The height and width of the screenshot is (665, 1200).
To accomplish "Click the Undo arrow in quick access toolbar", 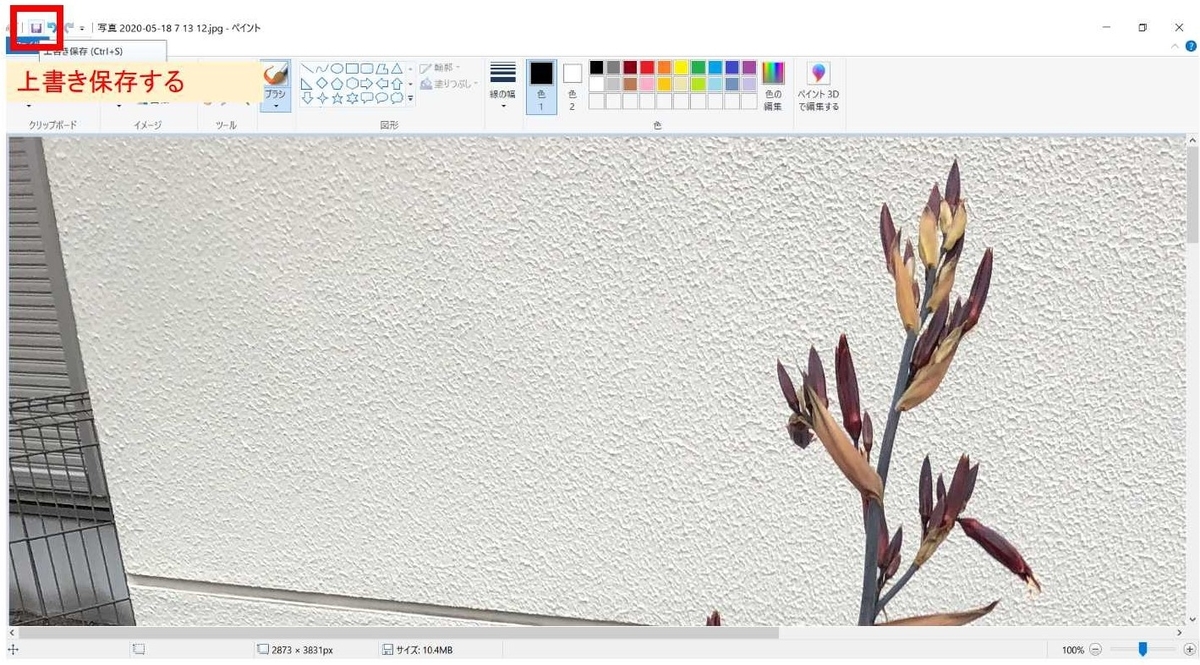I will [x=52, y=28].
